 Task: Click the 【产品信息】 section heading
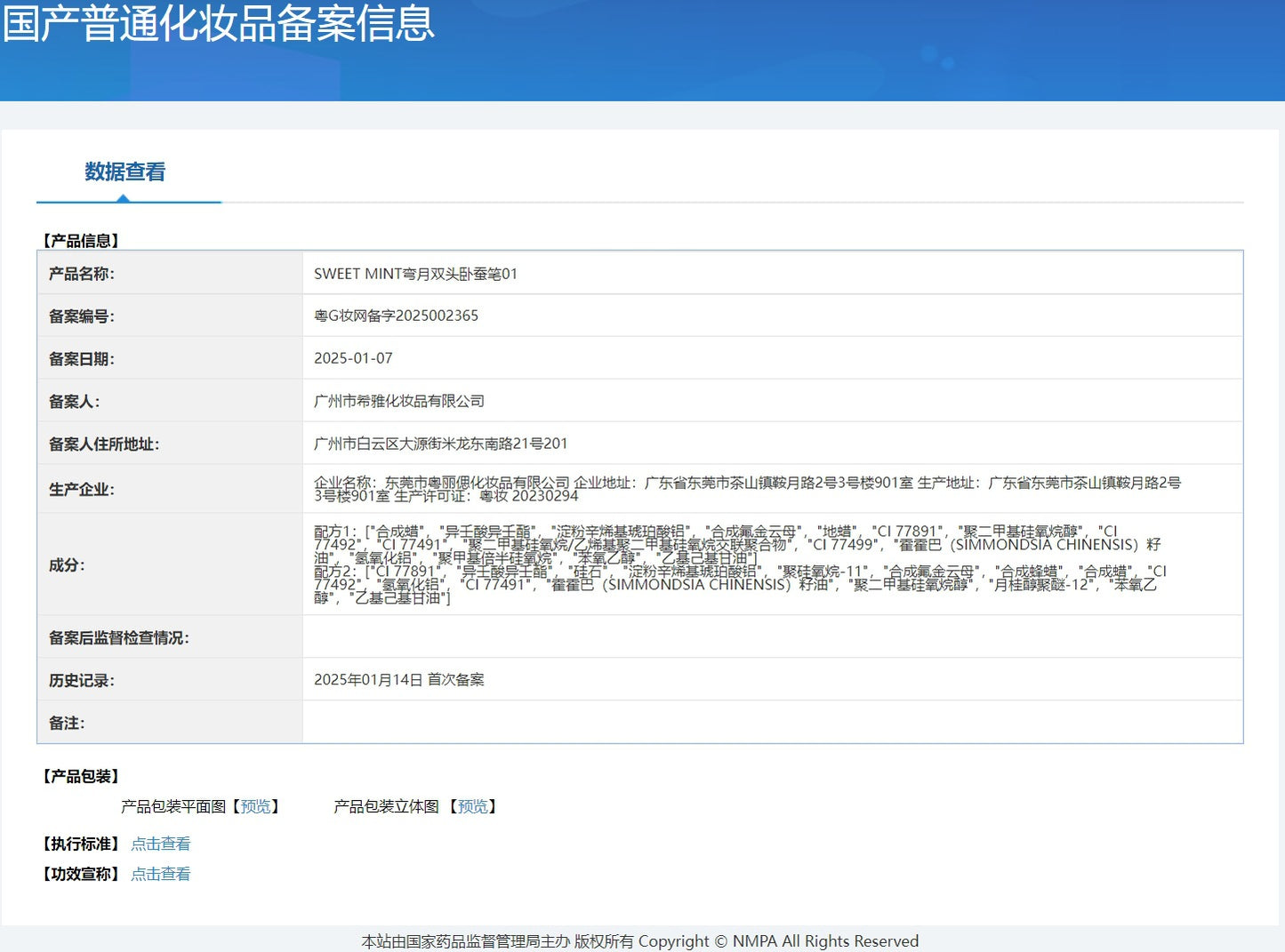pyautogui.click(x=81, y=240)
